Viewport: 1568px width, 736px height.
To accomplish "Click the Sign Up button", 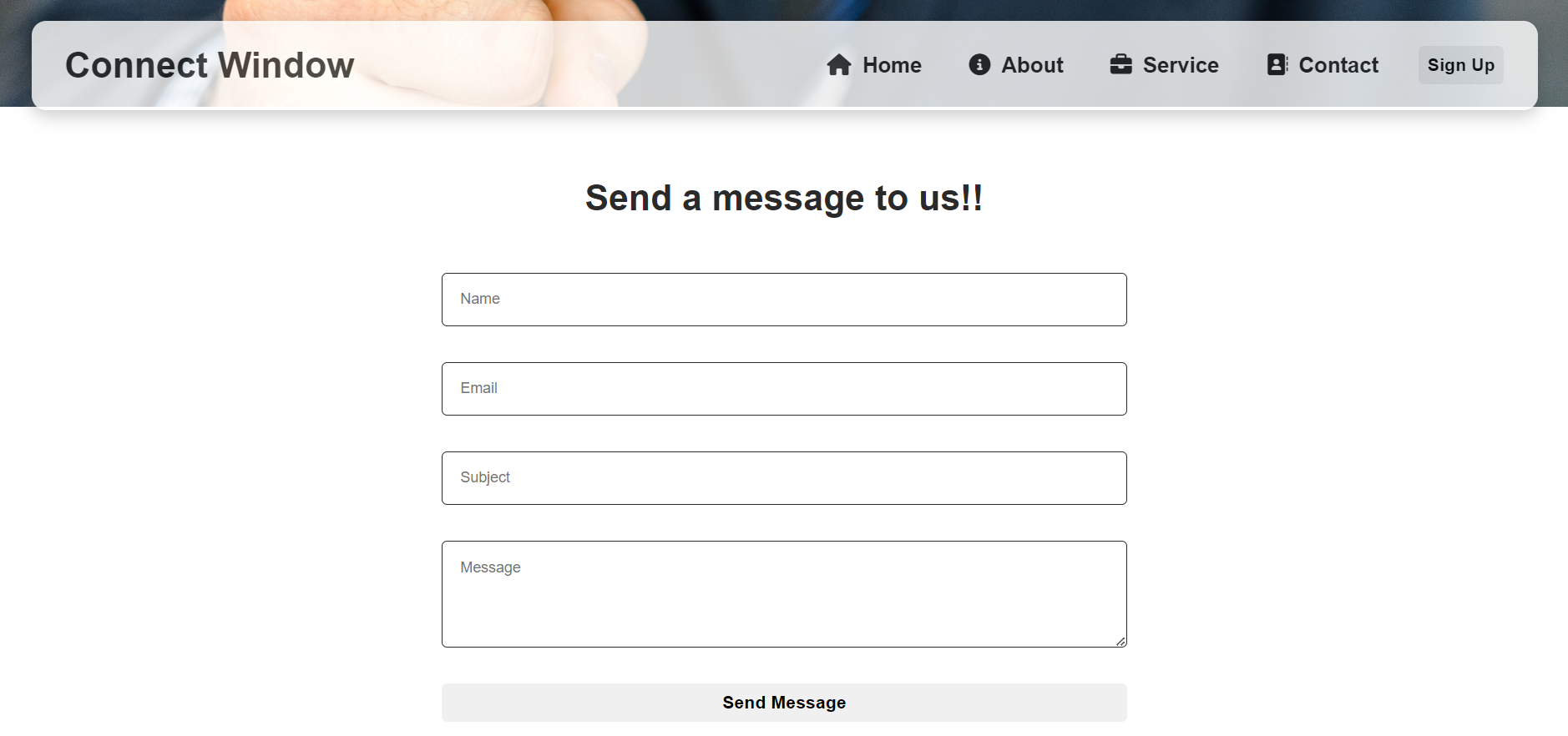I will (1461, 65).
